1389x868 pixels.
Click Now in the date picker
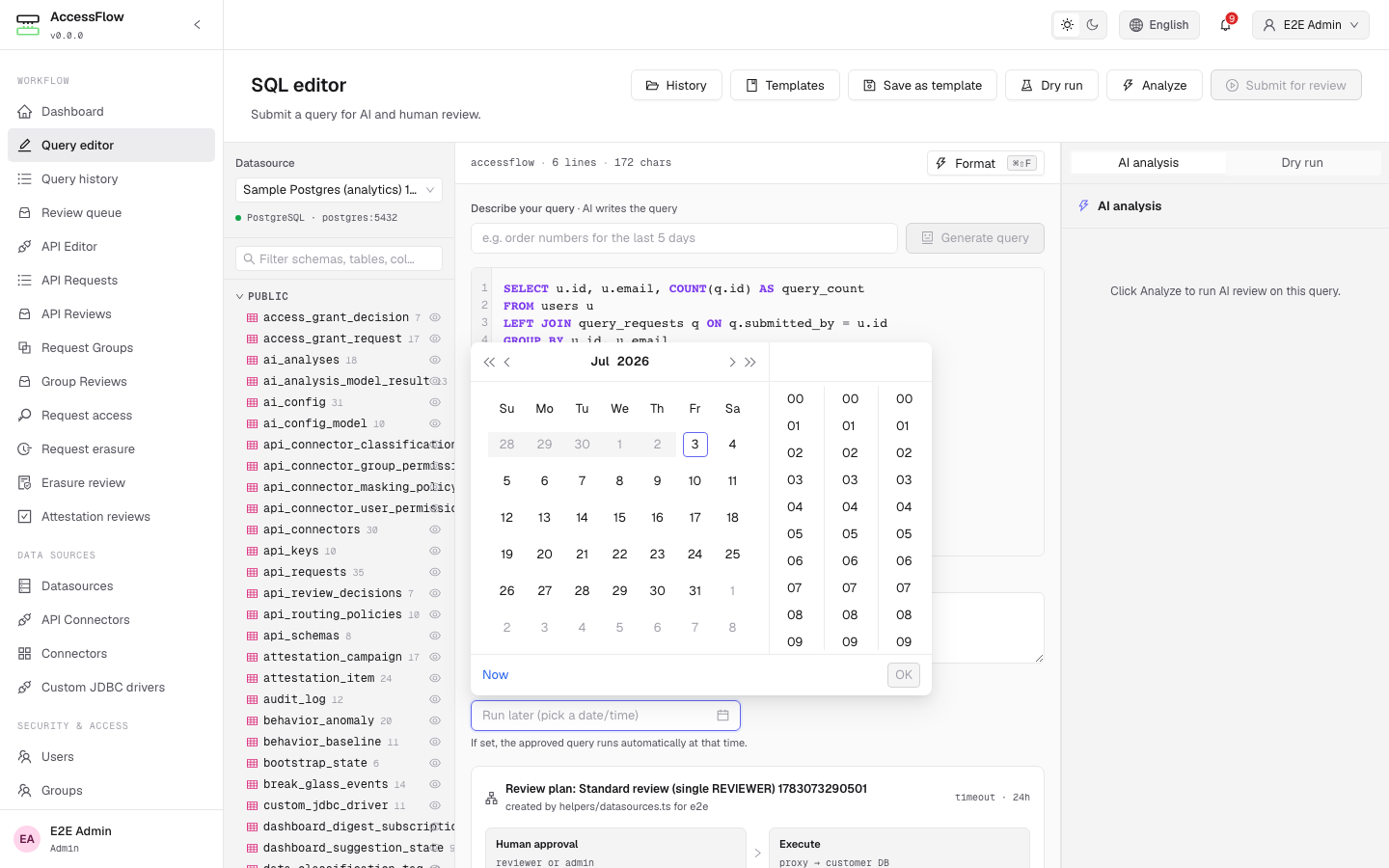coord(495,675)
